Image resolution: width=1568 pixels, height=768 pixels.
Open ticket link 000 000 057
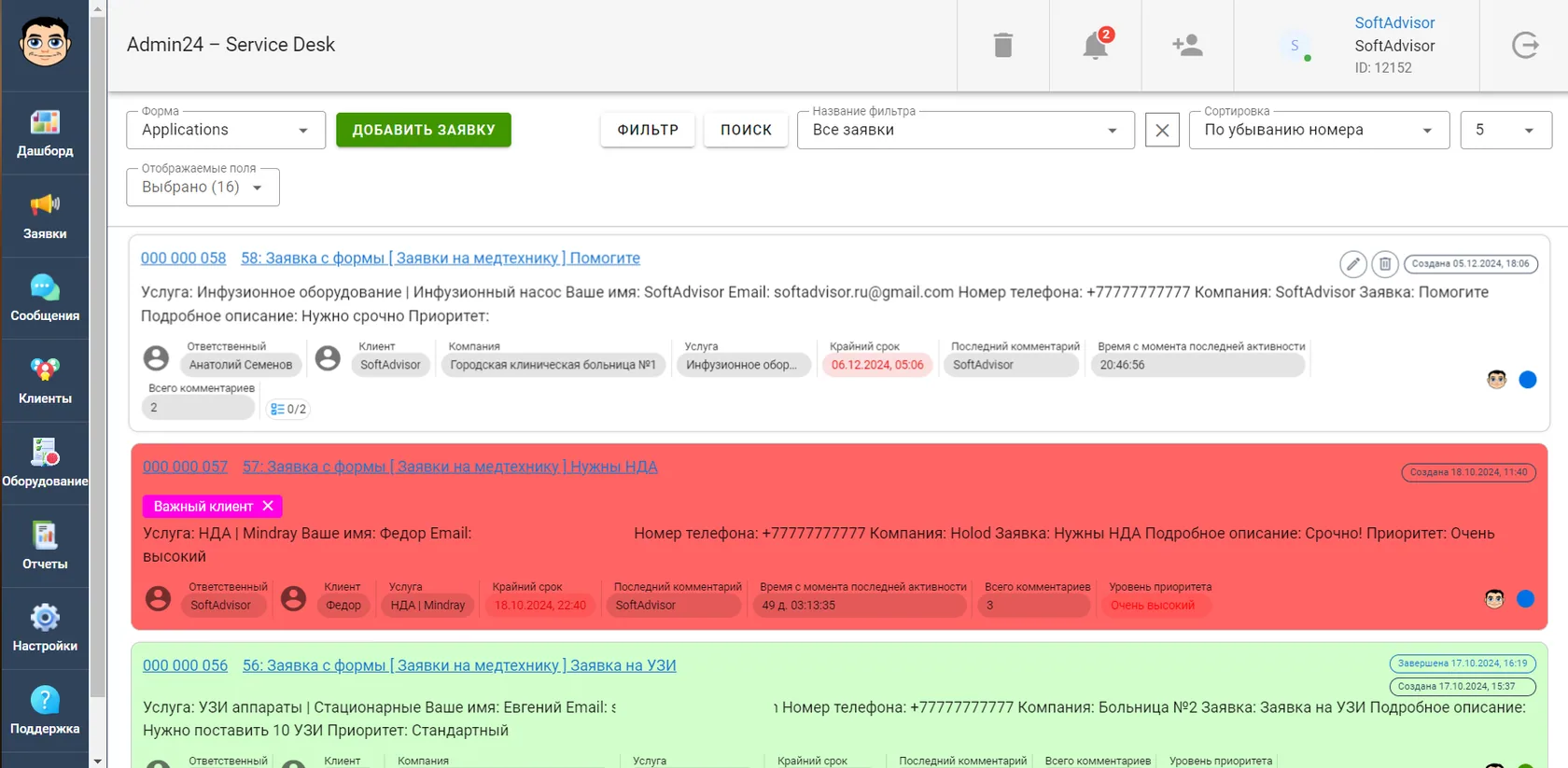[x=185, y=467]
